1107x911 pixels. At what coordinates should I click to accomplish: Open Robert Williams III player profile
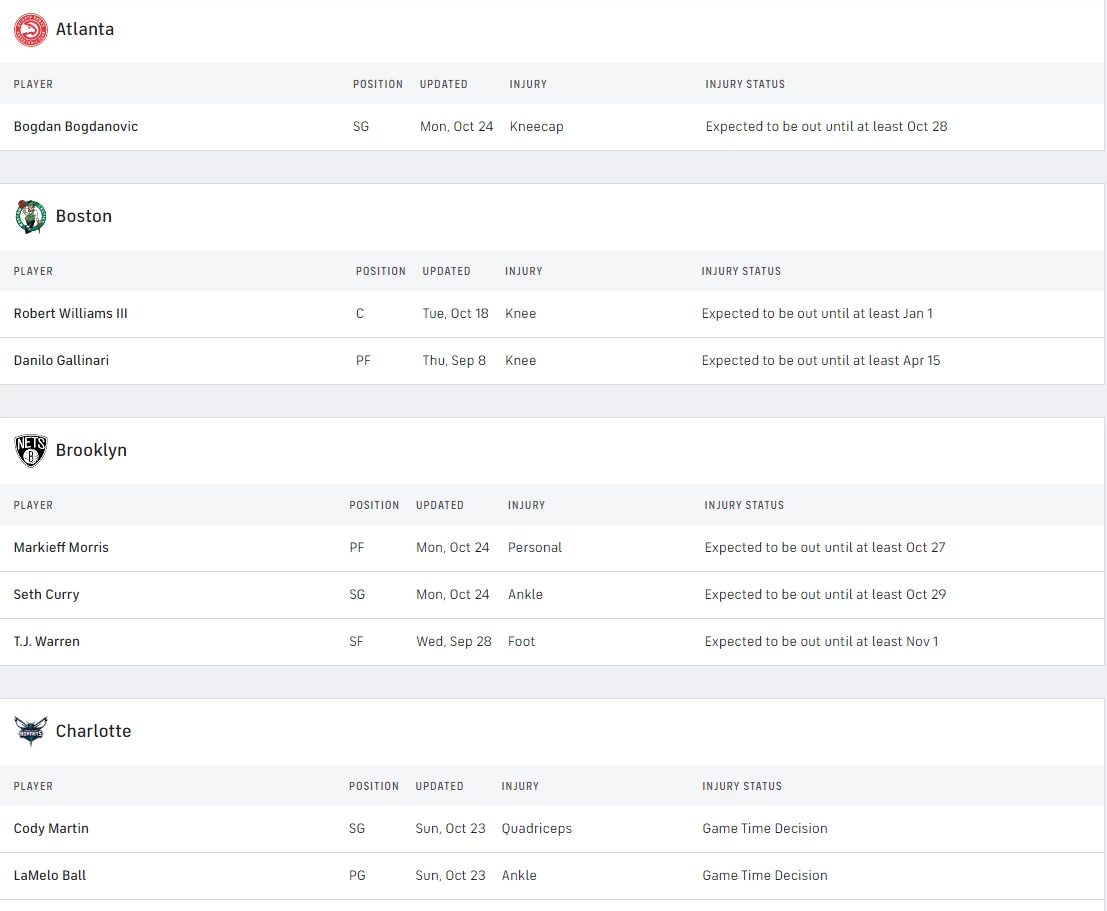point(71,314)
